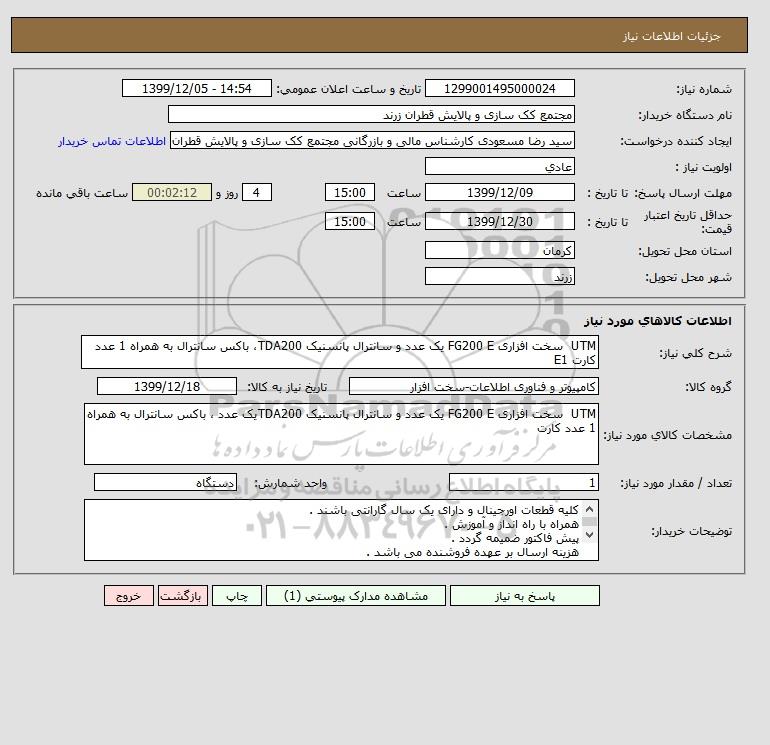This screenshot has width=770, height=745.
Task: Click the مشخصات کالای مورد نیاز text area
Action: pyautogui.click(x=341, y=434)
